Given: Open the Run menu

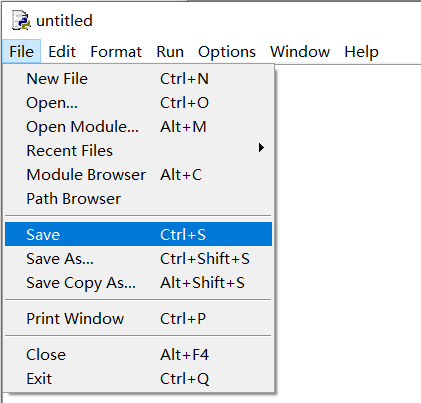Looking at the screenshot, I should [170, 52].
